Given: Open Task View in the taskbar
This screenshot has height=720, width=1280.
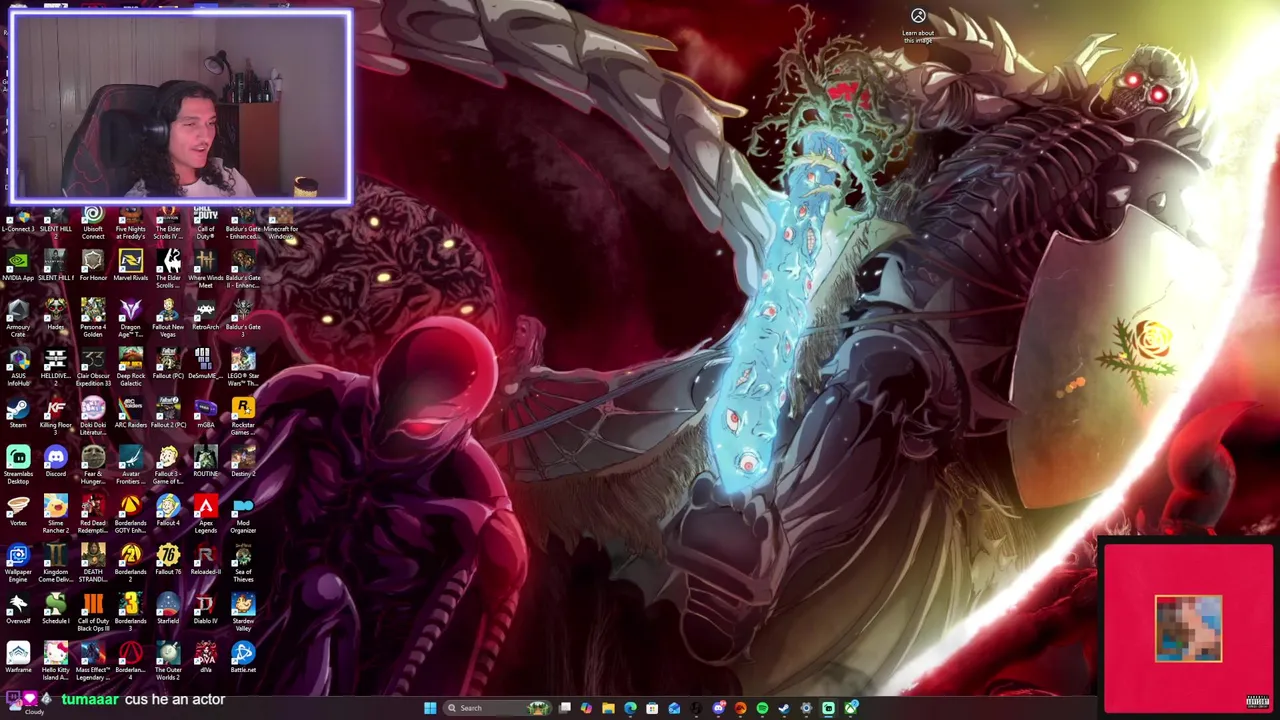Looking at the screenshot, I should click(x=565, y=708).
